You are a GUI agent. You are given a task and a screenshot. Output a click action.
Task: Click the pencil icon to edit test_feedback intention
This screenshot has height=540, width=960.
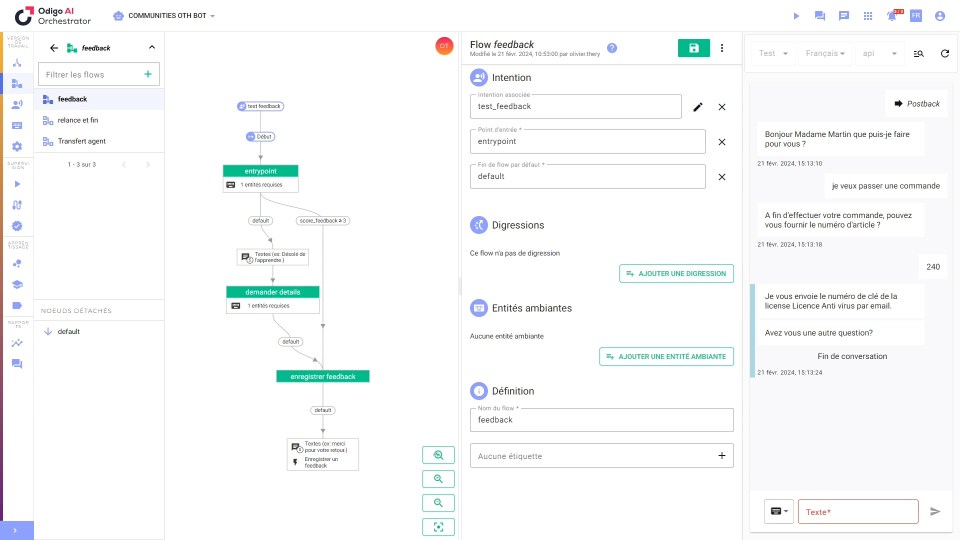pyautogui.click(x=698, y=107)
